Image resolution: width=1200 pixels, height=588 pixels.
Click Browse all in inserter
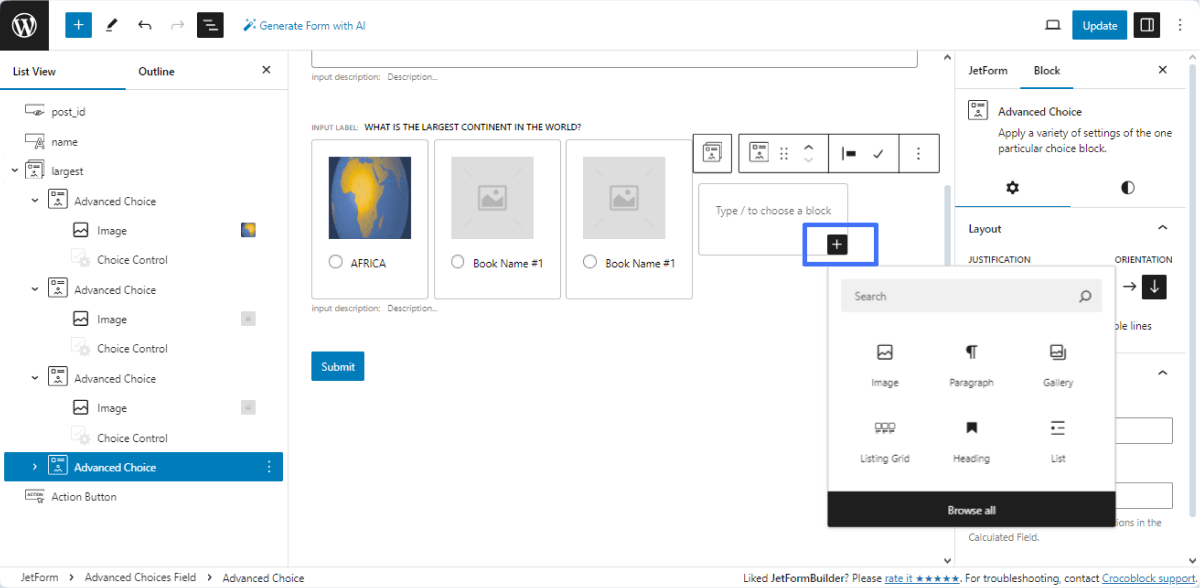pos(971,510)
